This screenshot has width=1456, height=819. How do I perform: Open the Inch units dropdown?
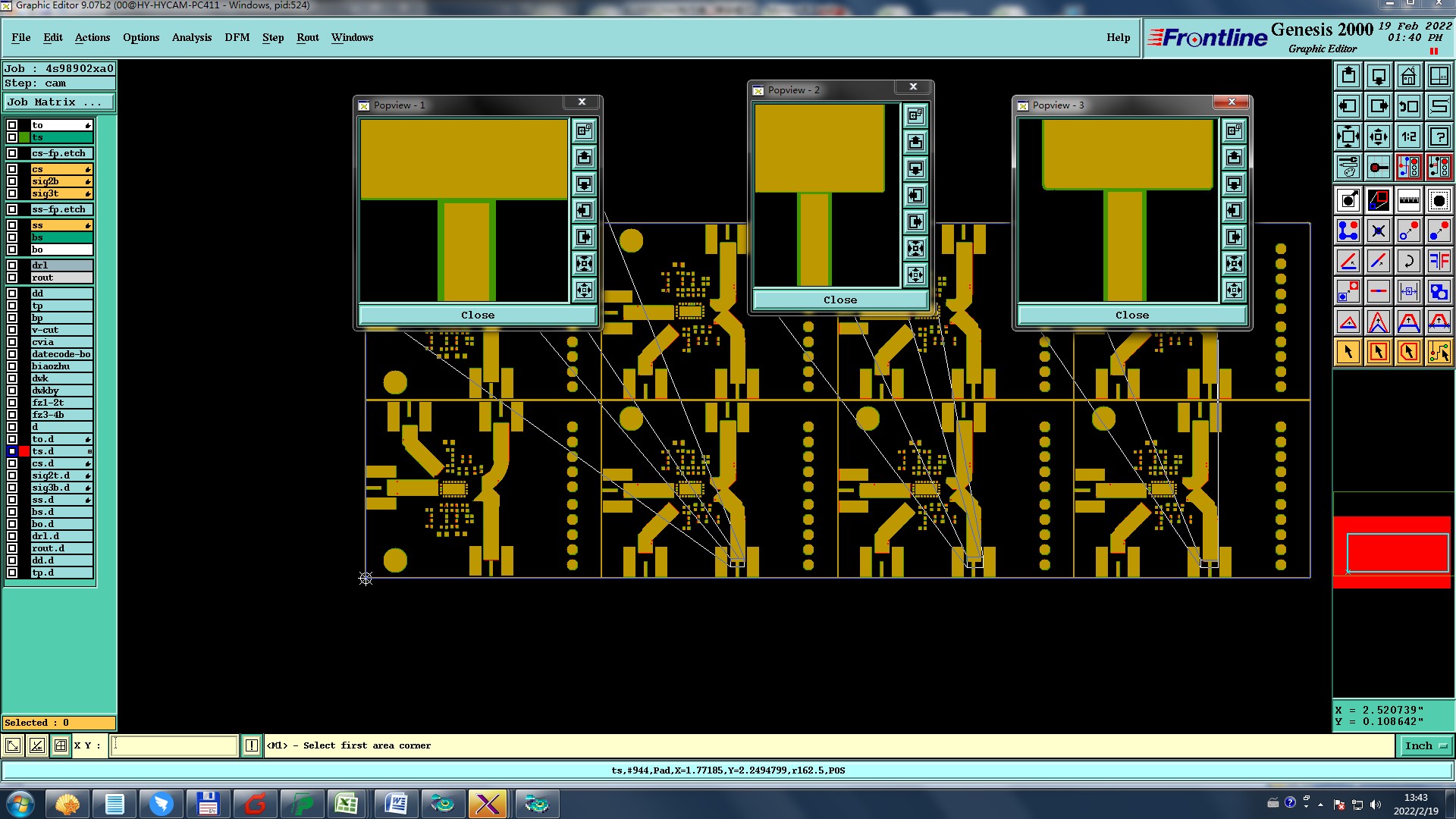tap(1425, 745)
